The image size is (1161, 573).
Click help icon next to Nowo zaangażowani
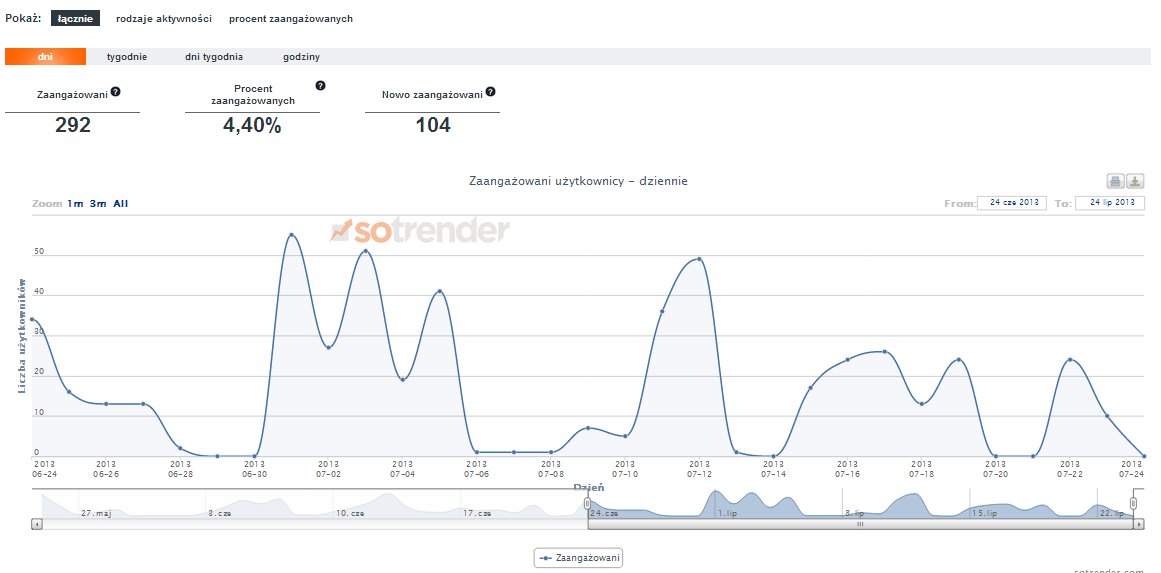point(490,92)
